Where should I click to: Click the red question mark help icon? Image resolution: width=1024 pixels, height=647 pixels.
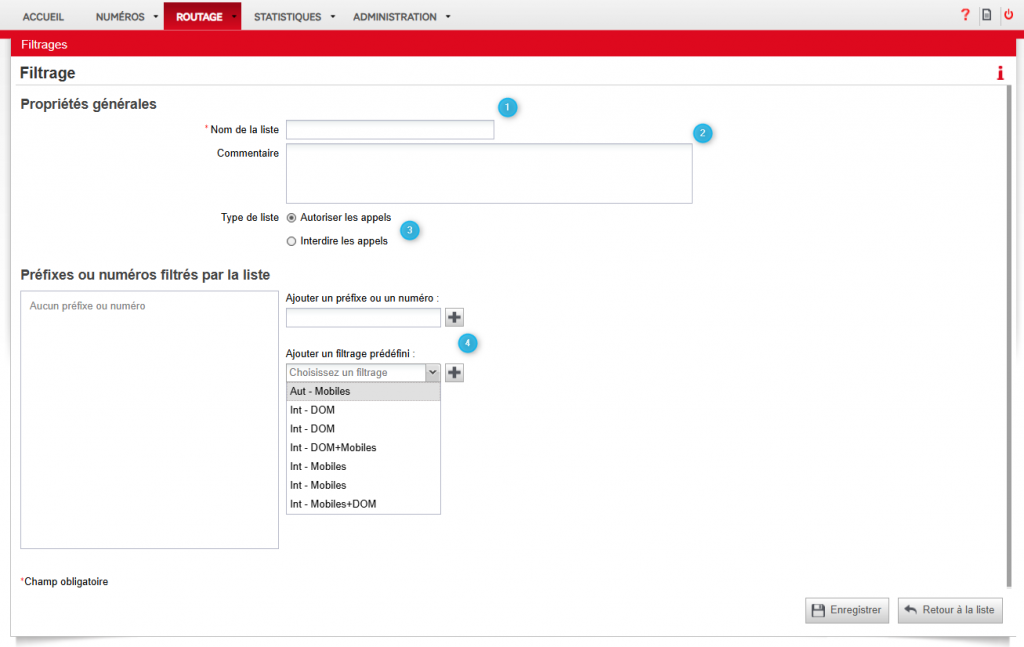(x=965, y=15)
